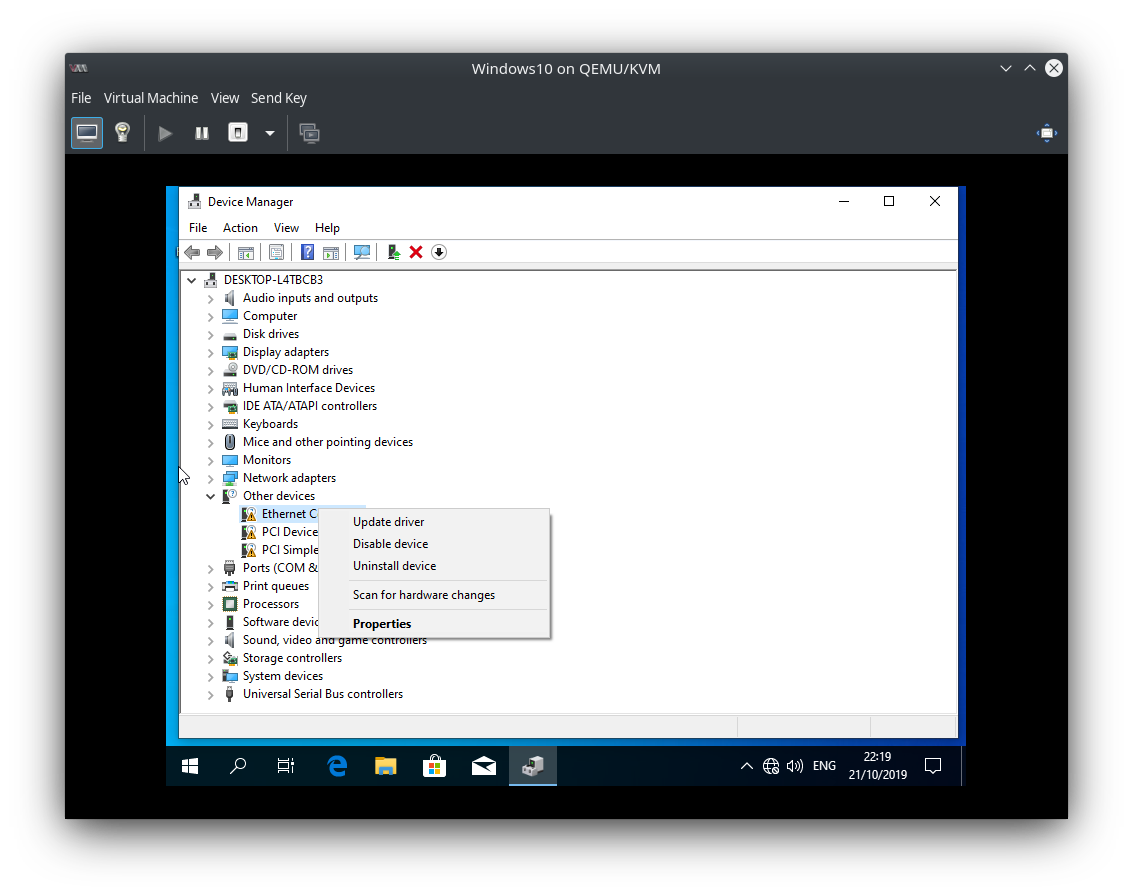
Task: Click the Update device driver toolbar icon
Action: click(393, 252)
